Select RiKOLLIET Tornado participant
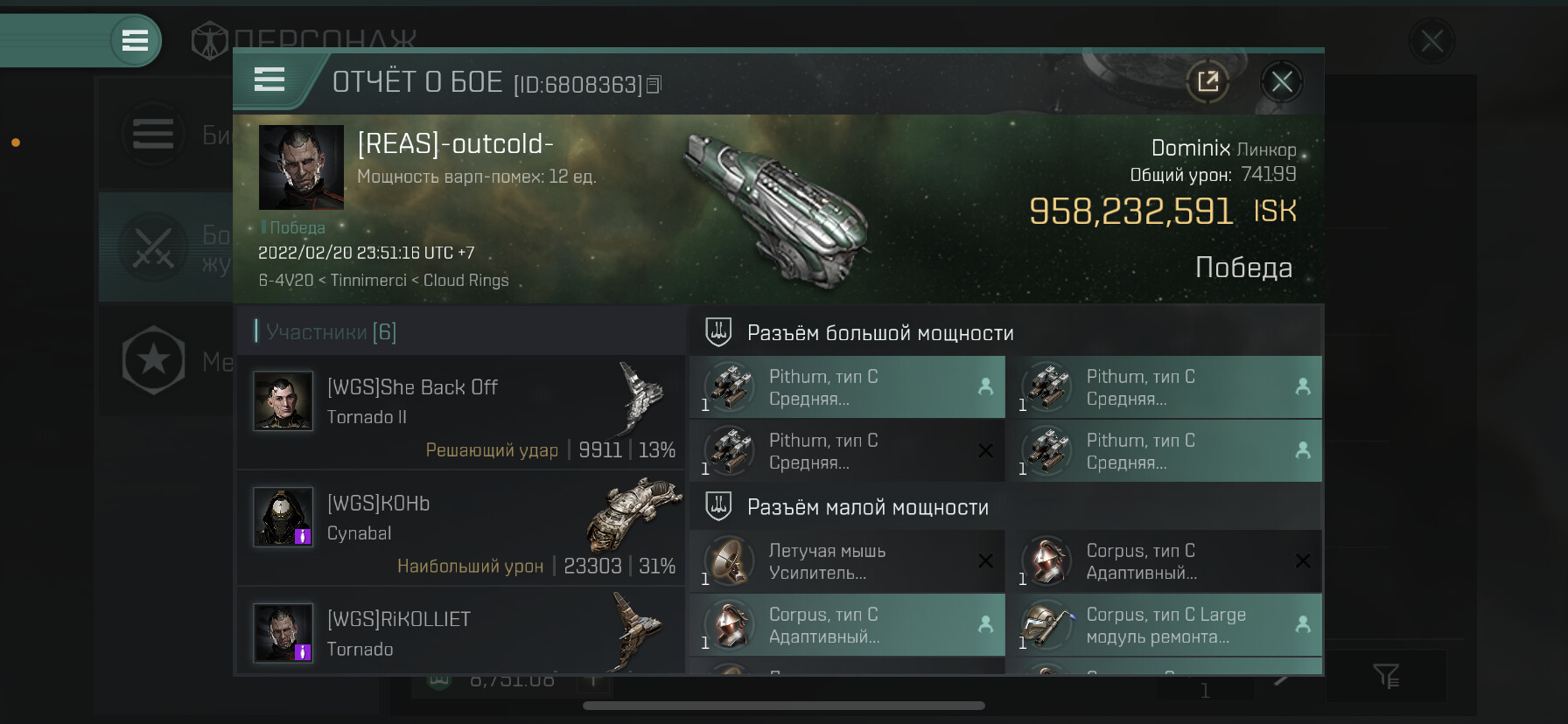The width and height of the screenshot is (1568, 724). click(460, 631)
